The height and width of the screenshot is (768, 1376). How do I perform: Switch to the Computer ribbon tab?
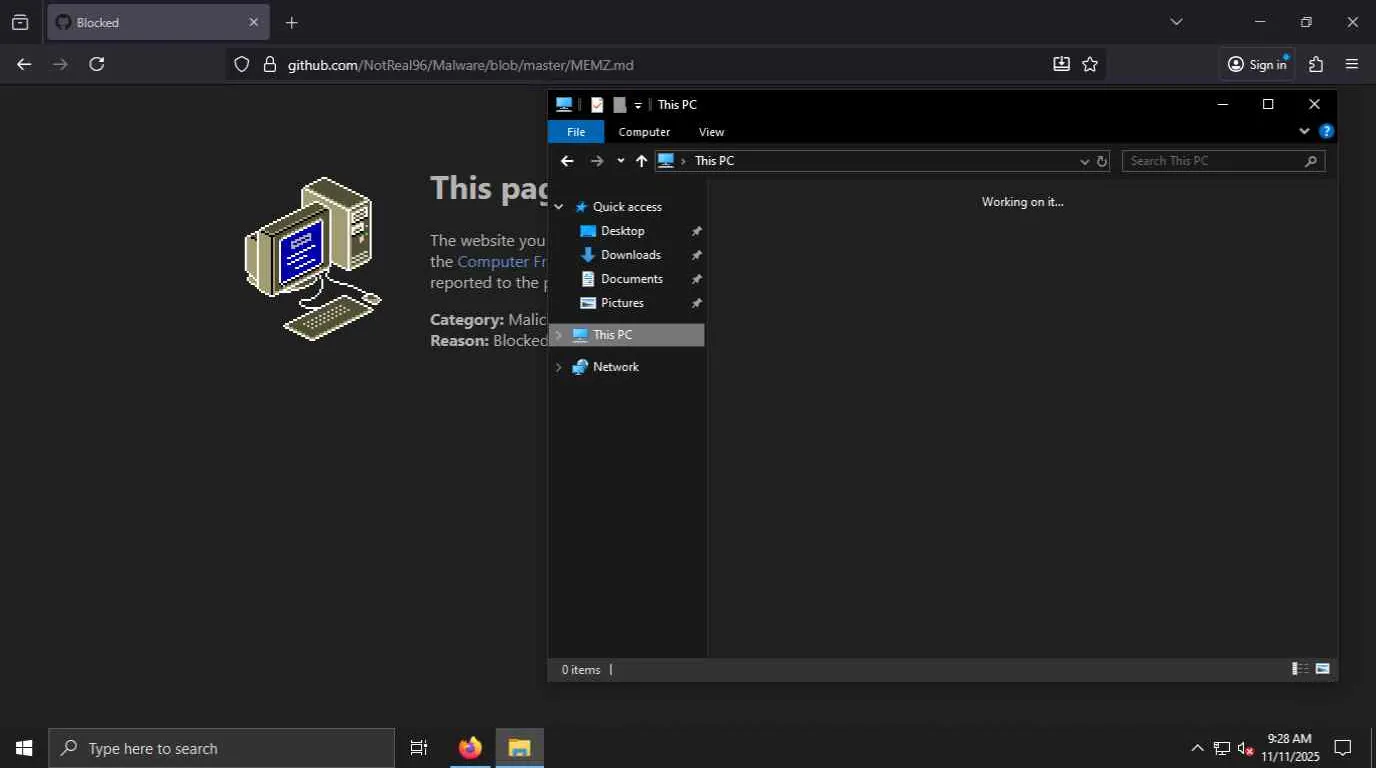point(644,132)
